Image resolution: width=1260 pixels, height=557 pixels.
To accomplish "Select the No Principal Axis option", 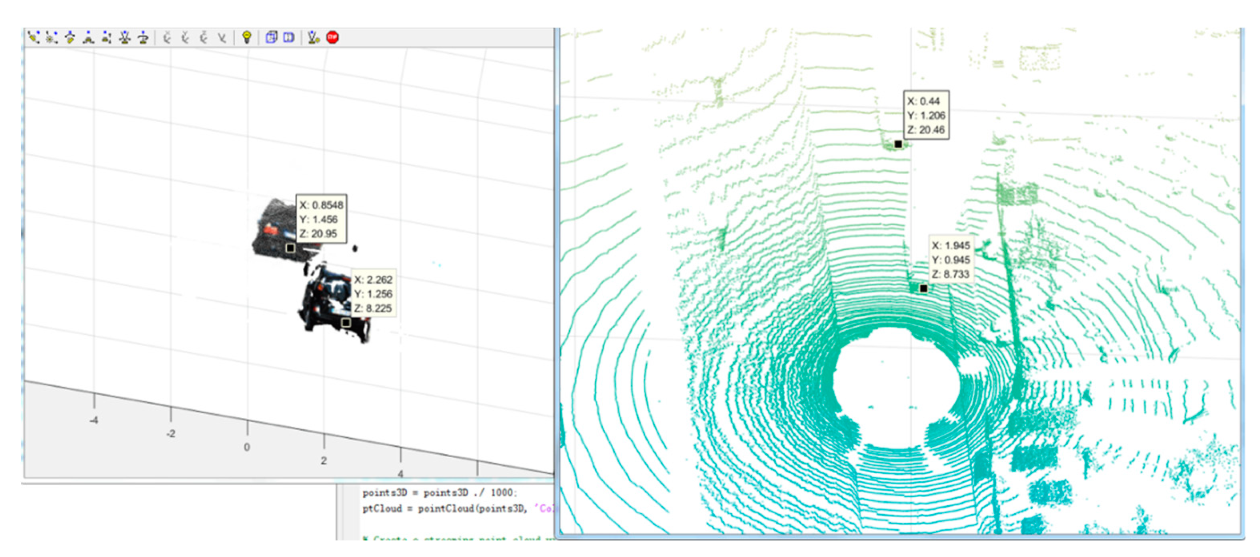I will 221,38.
